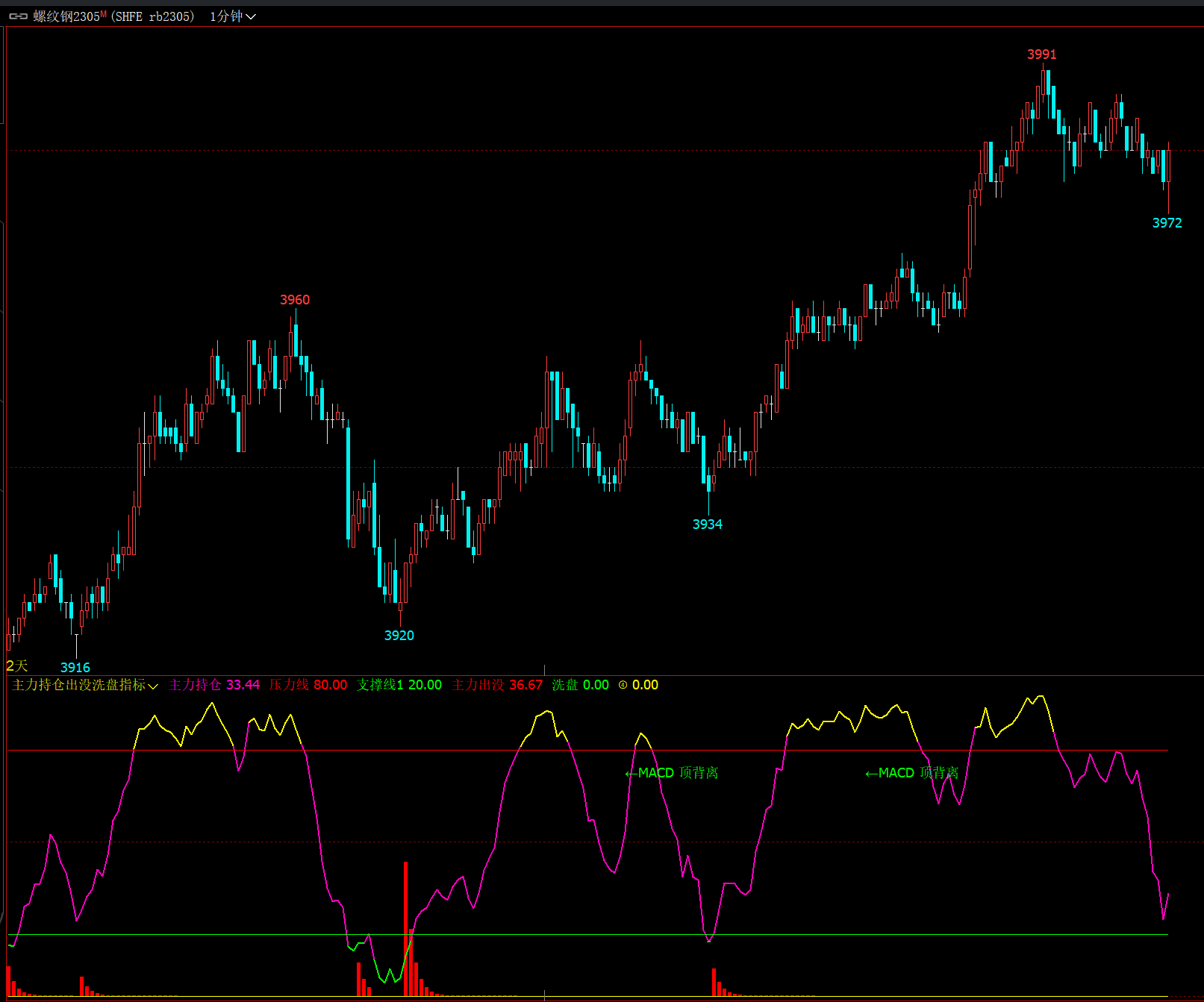1204x1002 pixels.
Task: Click the 3916 low price label
Action: click(75, 668)
